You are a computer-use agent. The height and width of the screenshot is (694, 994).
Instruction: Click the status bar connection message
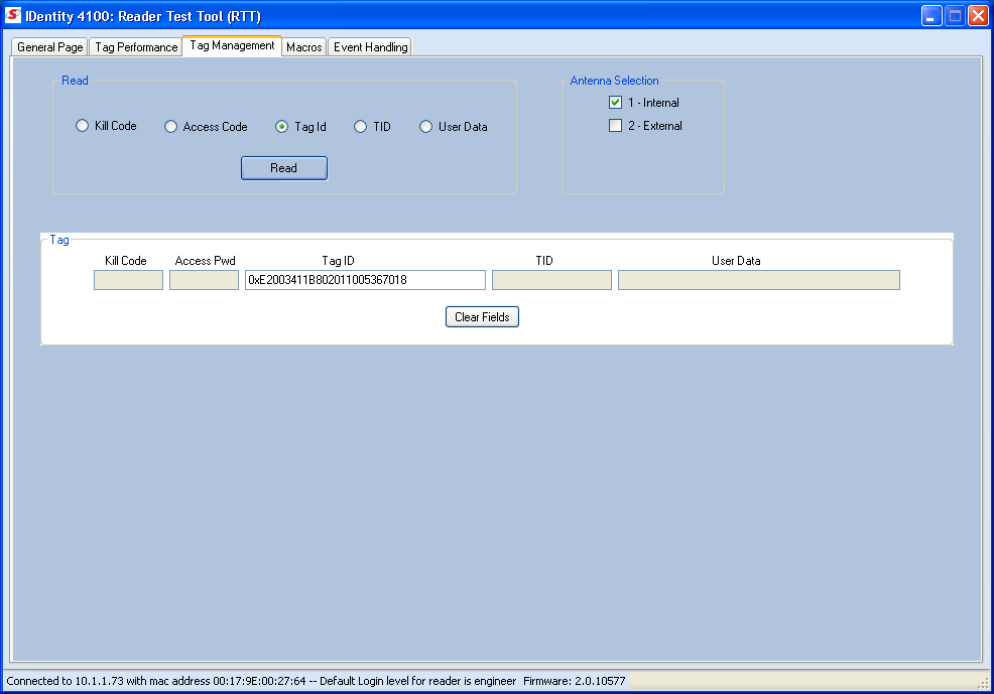[261, 681]
